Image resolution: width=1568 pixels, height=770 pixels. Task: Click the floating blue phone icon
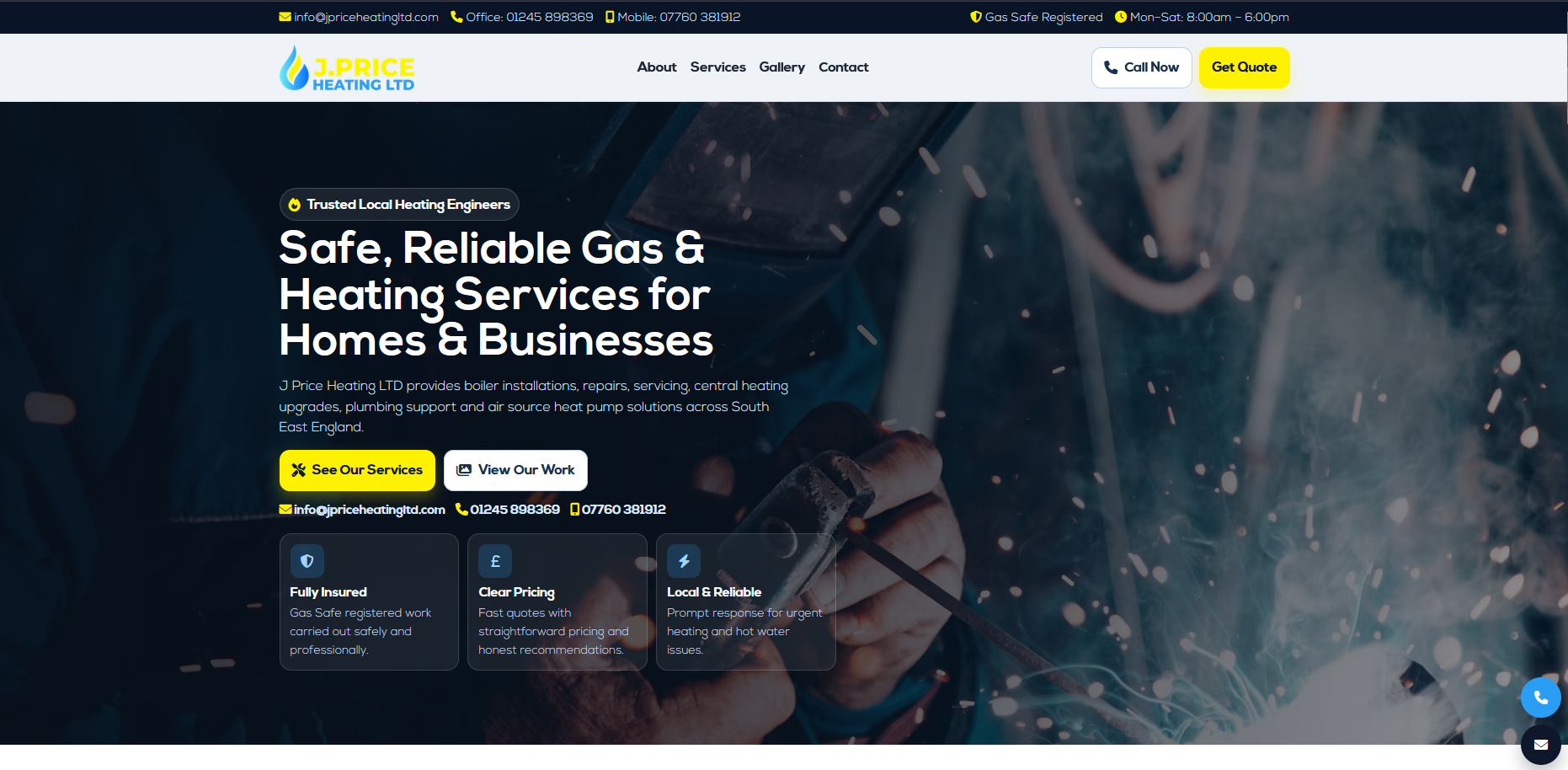point(1540,698)
